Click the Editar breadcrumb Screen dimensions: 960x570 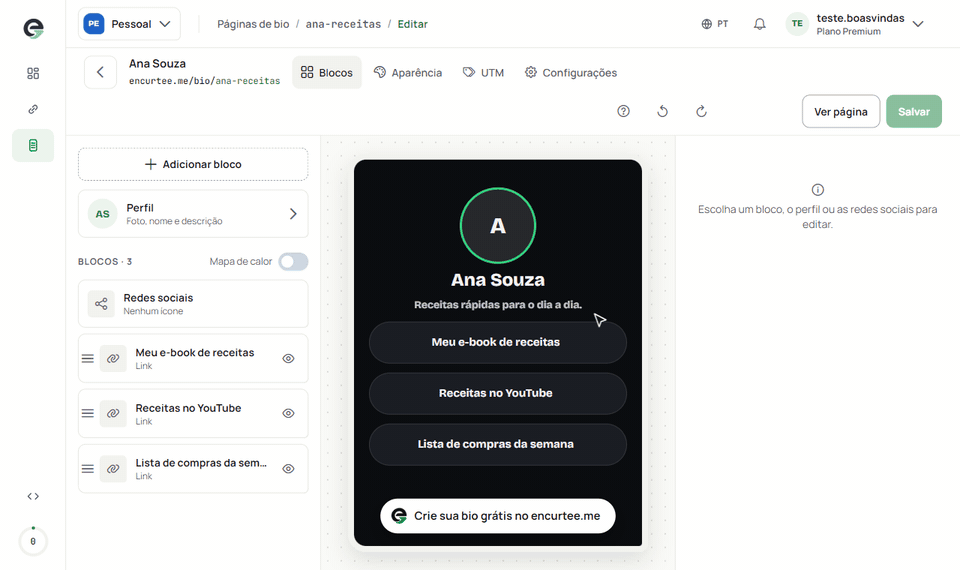click(x=413, y=24)
